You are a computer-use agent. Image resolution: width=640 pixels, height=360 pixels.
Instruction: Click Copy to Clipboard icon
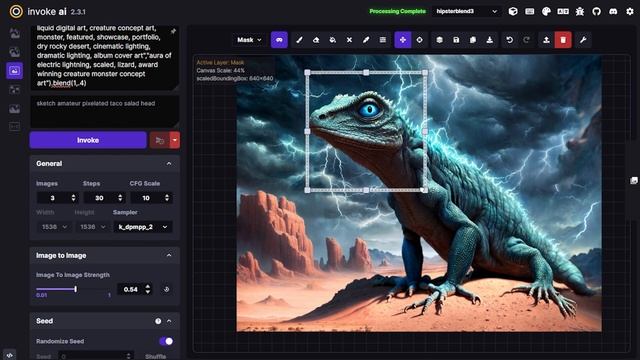coord(473,40)
